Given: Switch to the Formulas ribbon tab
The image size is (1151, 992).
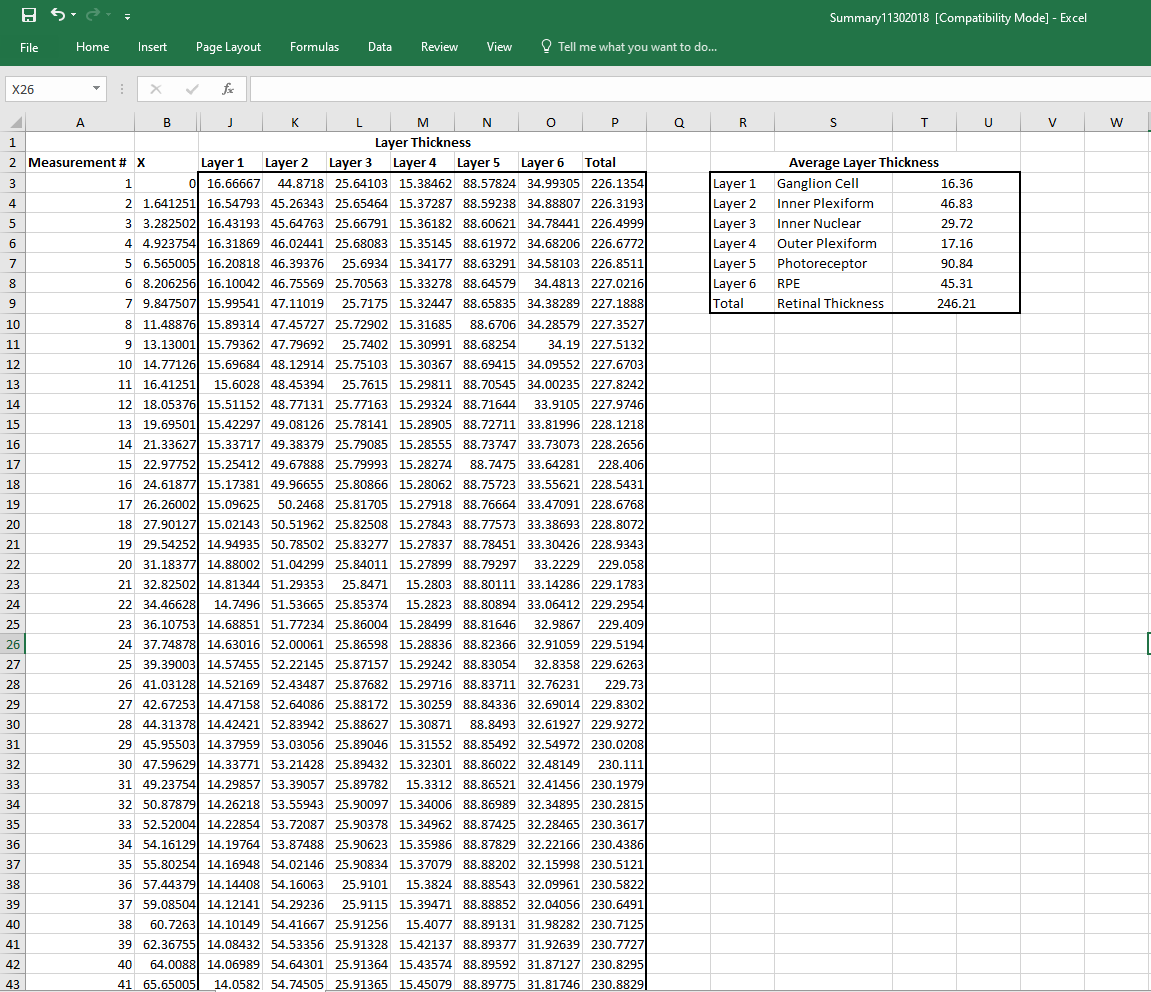Looking at the screenshot, I should click(314, 47).
